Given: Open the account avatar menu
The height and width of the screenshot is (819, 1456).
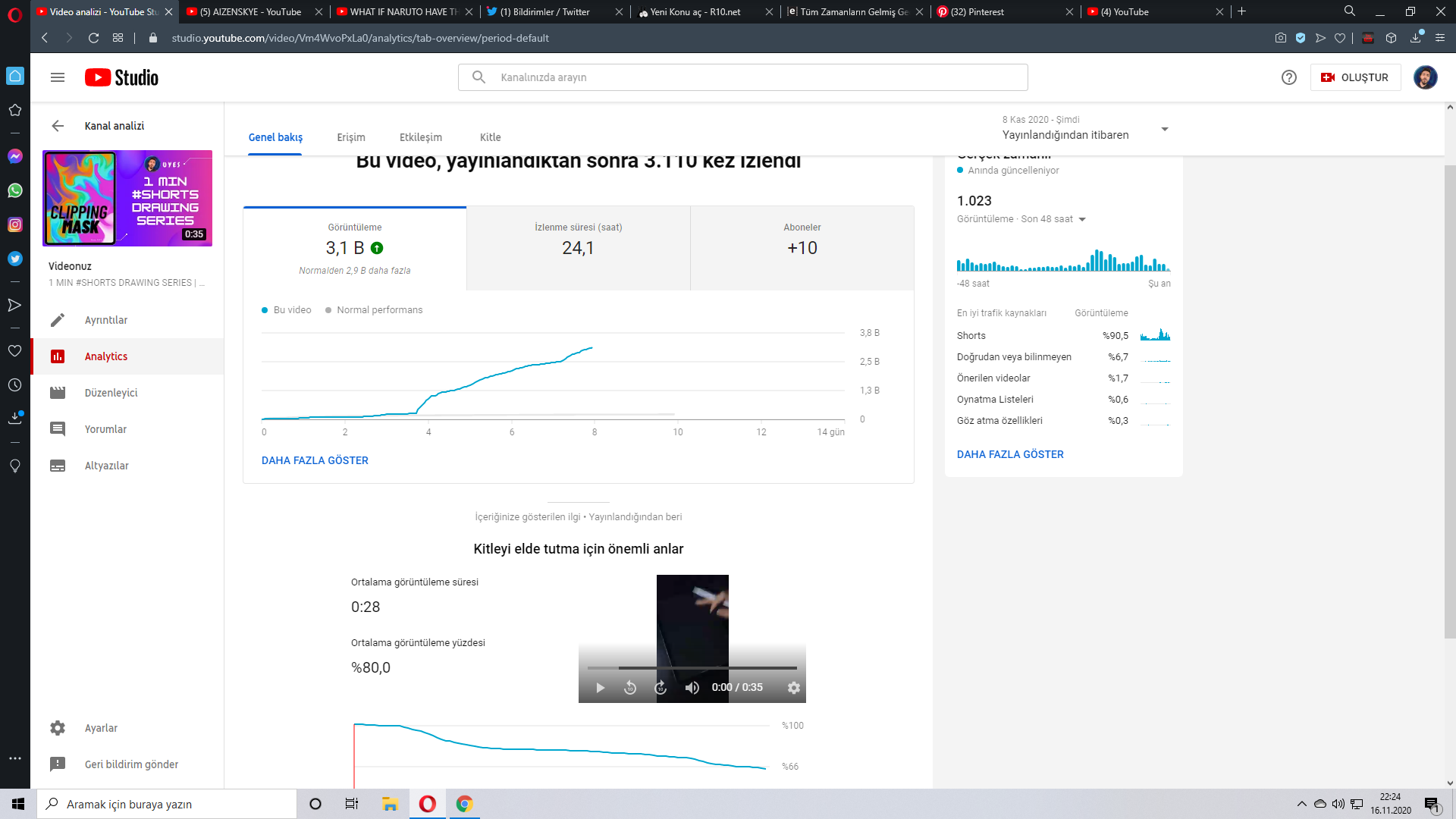Looking at the screenshot, I should coord(1425,77).
